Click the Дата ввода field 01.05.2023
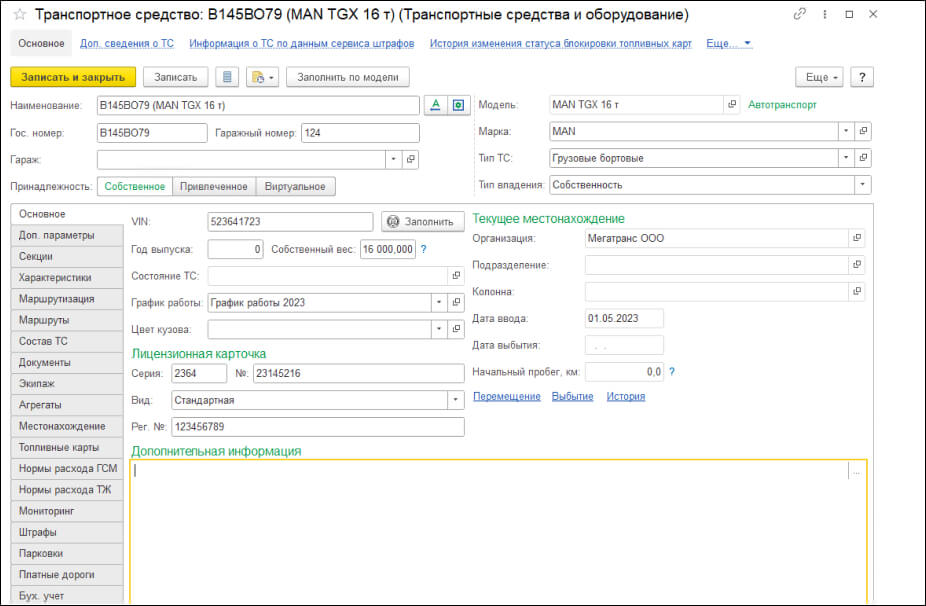This screenshot has width=926, height=606. [624, 318]
